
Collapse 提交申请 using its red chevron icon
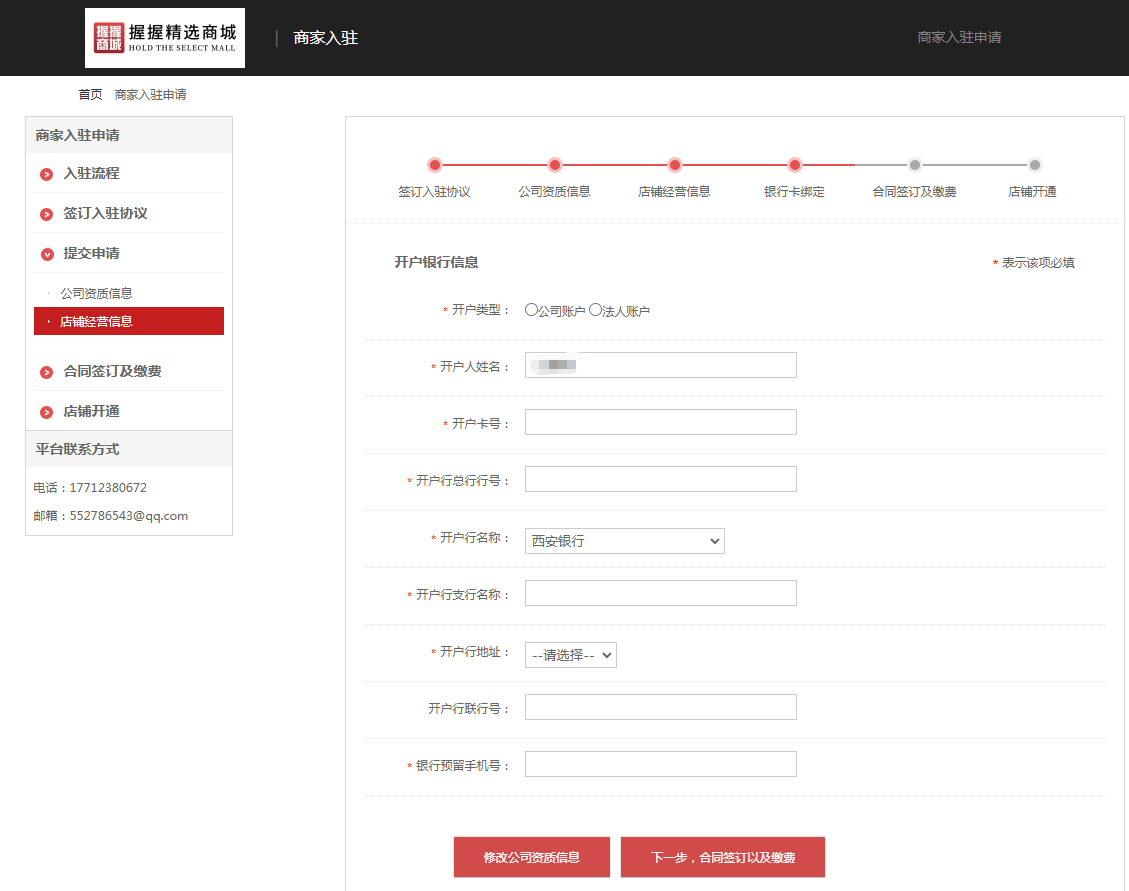tap(47, 254)
